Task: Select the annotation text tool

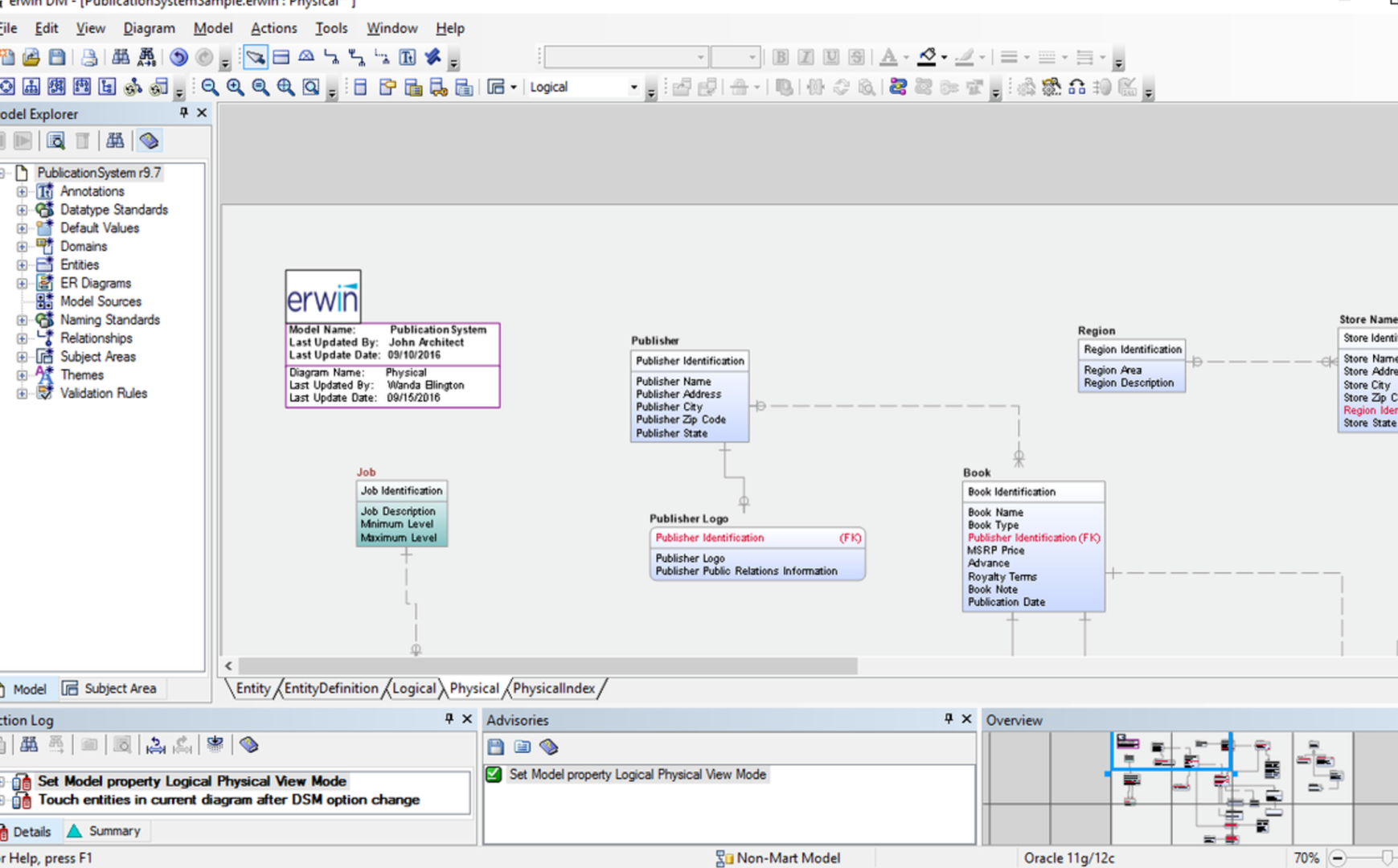Action: tap(408, 57)
